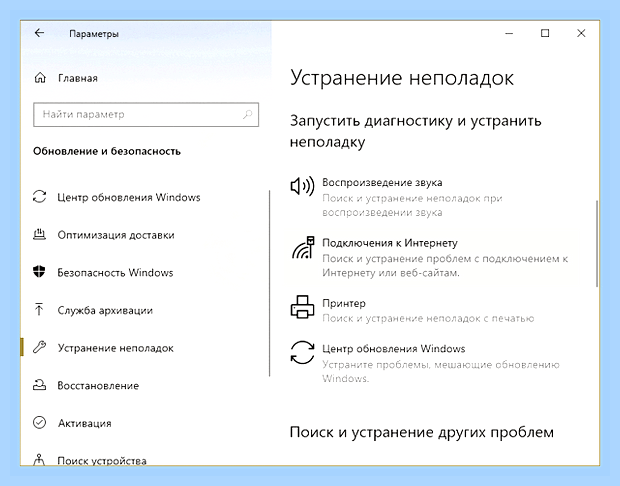Go to Безопасность Windows
The image size is (620, 486).
click(x=115, y=272)
